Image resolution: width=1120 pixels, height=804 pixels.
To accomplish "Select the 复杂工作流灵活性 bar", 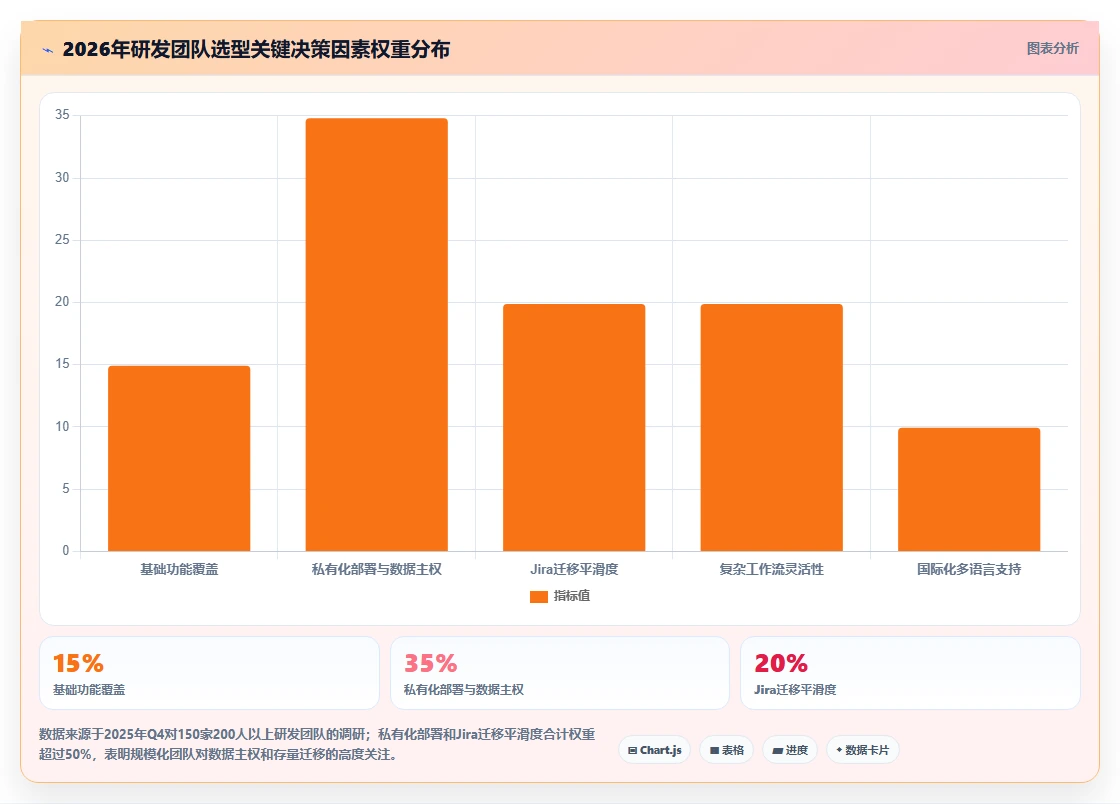I will coord(771,428).
